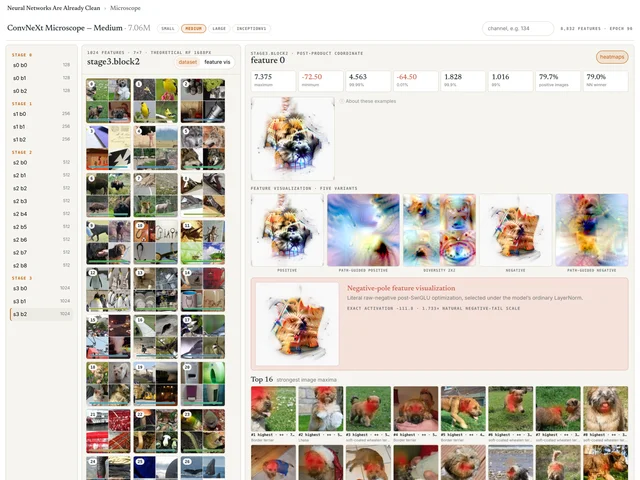The image size is (640, 480).
Task: Open feature 2 thumbnail in grid
Action: [203, 101]
